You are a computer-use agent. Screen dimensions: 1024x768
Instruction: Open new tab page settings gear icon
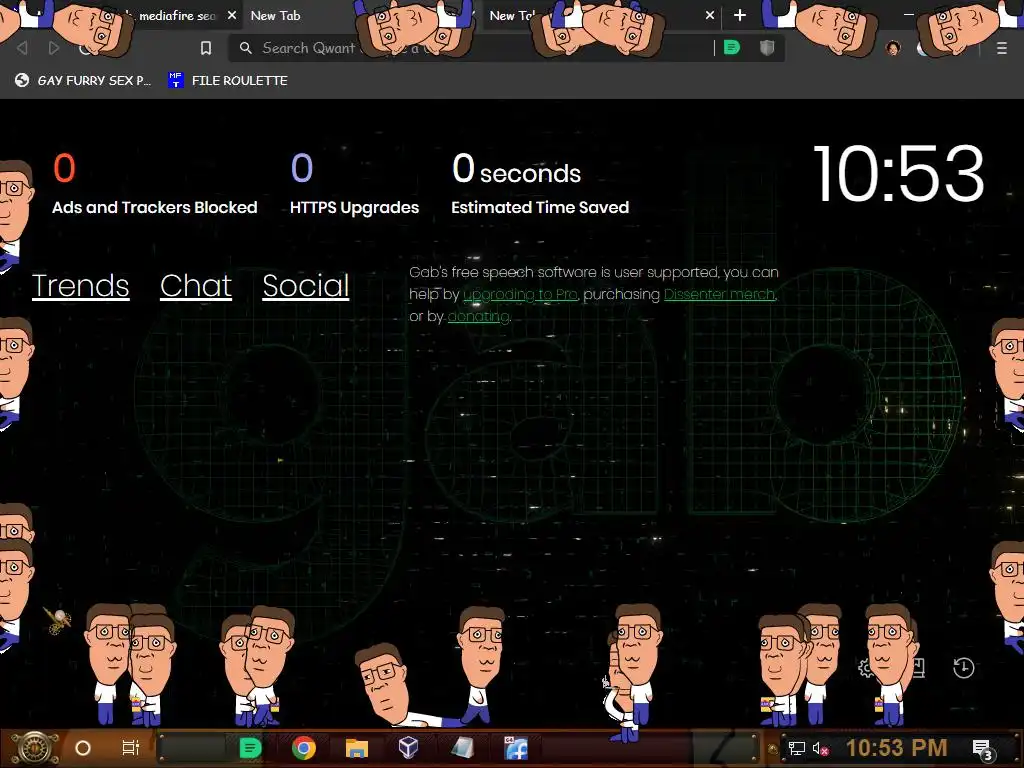click(x=866, y=668)
